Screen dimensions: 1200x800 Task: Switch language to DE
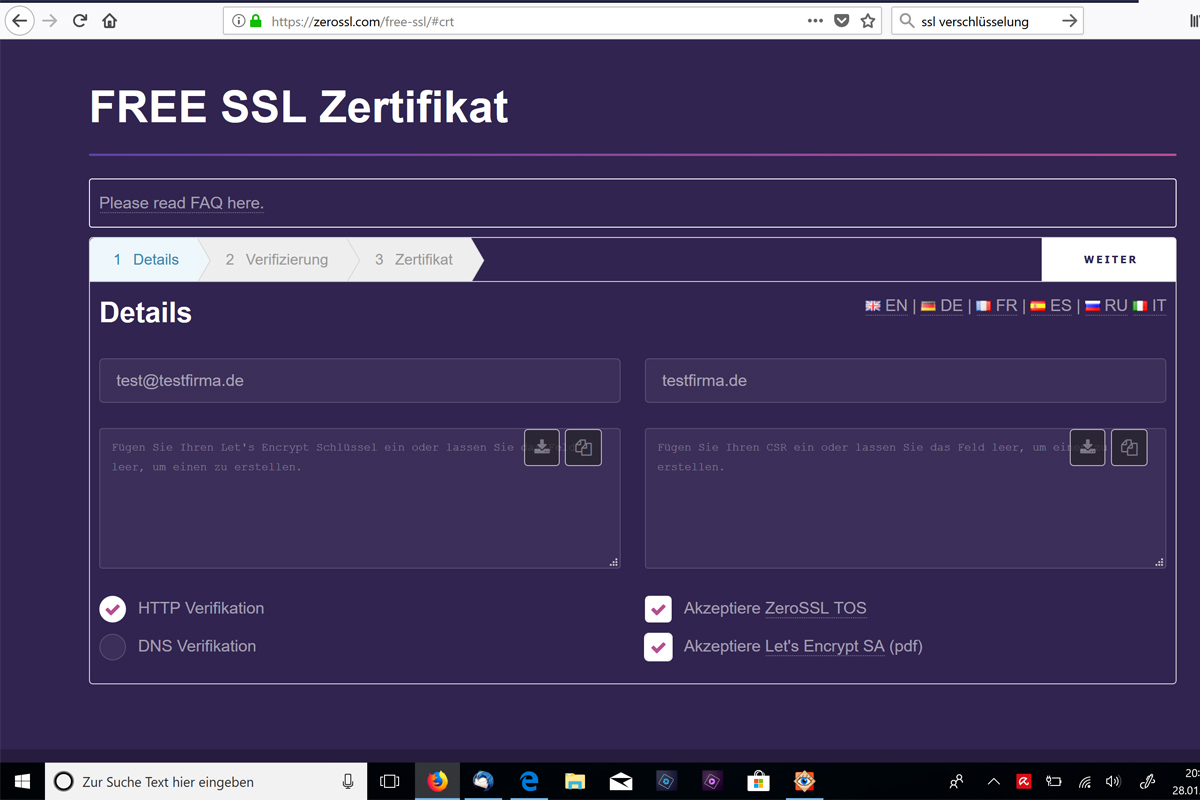(942, 306)
